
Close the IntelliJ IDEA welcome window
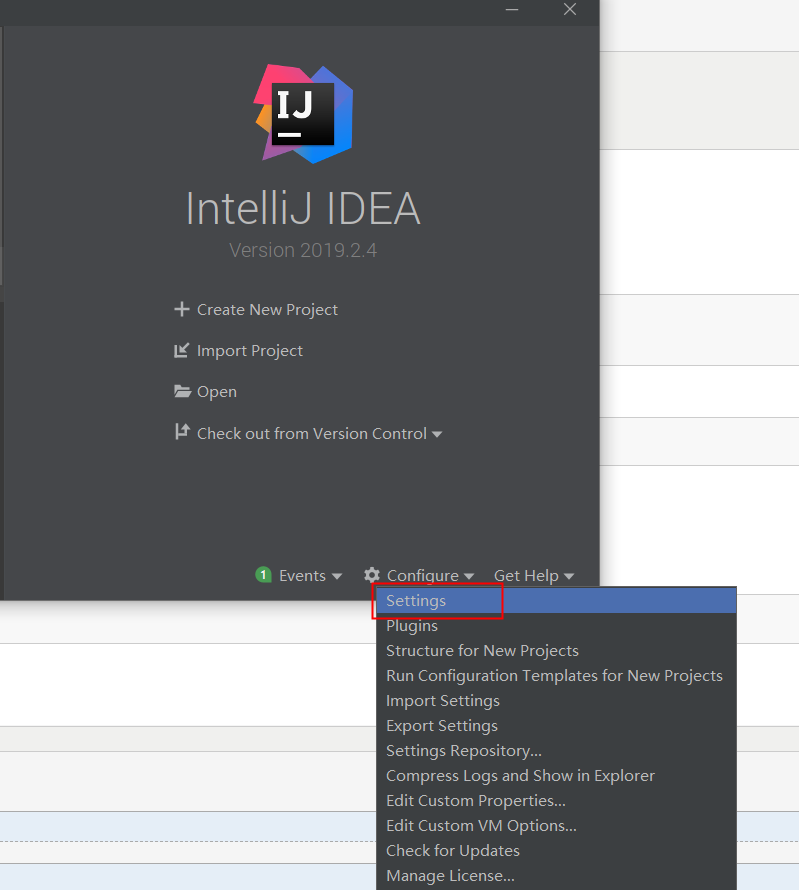570,9
